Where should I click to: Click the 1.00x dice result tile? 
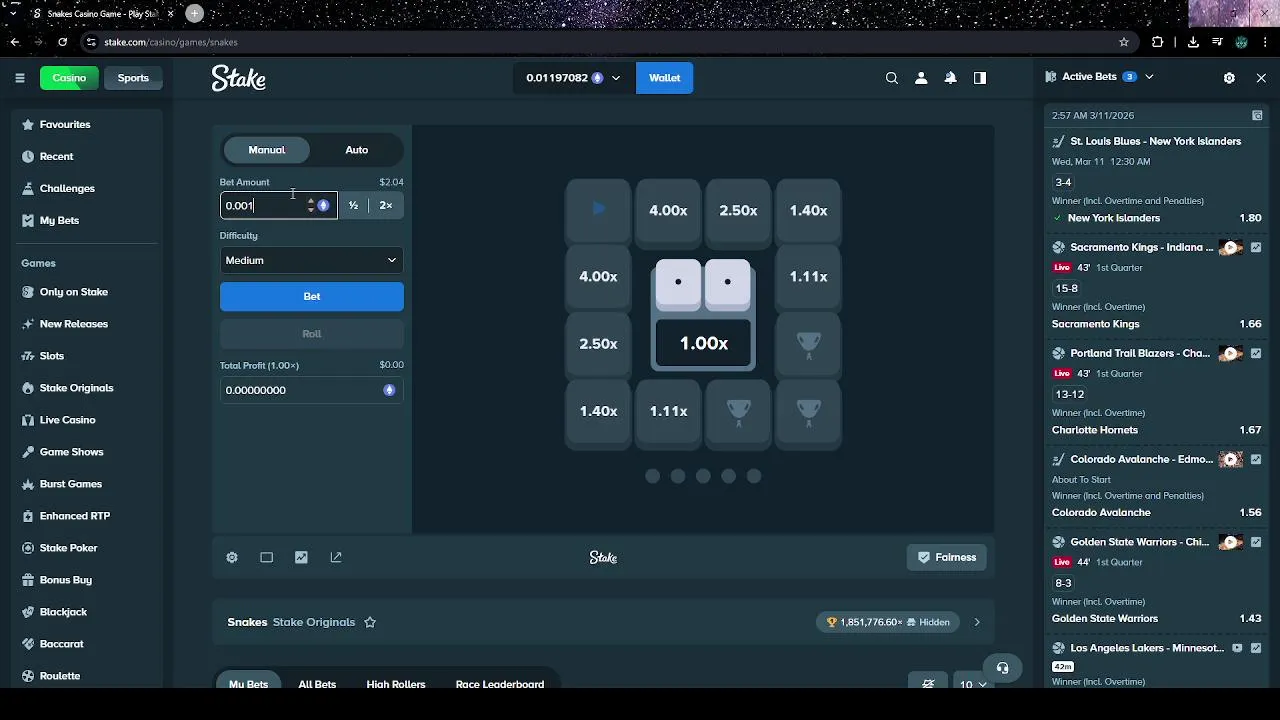point(704,343)
